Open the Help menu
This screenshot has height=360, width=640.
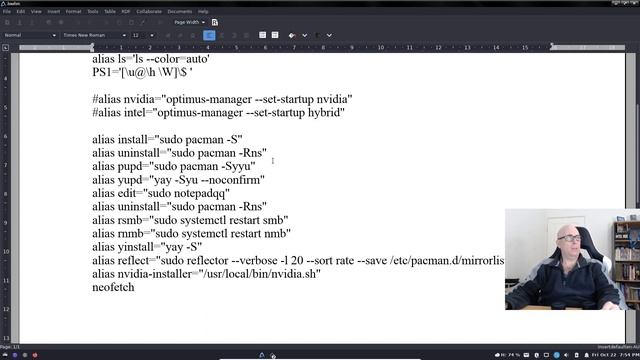pos(203,11)
